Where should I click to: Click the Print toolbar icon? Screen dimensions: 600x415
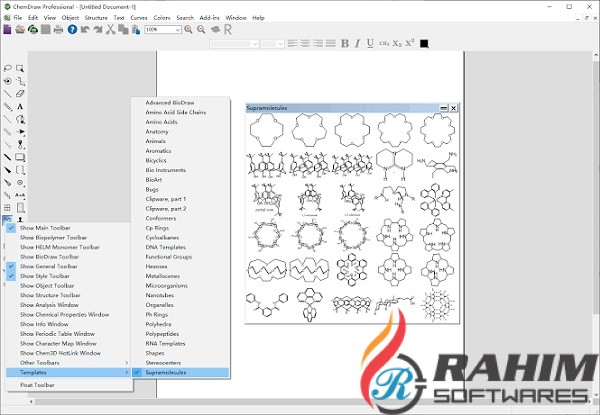[x=58, y=29]
